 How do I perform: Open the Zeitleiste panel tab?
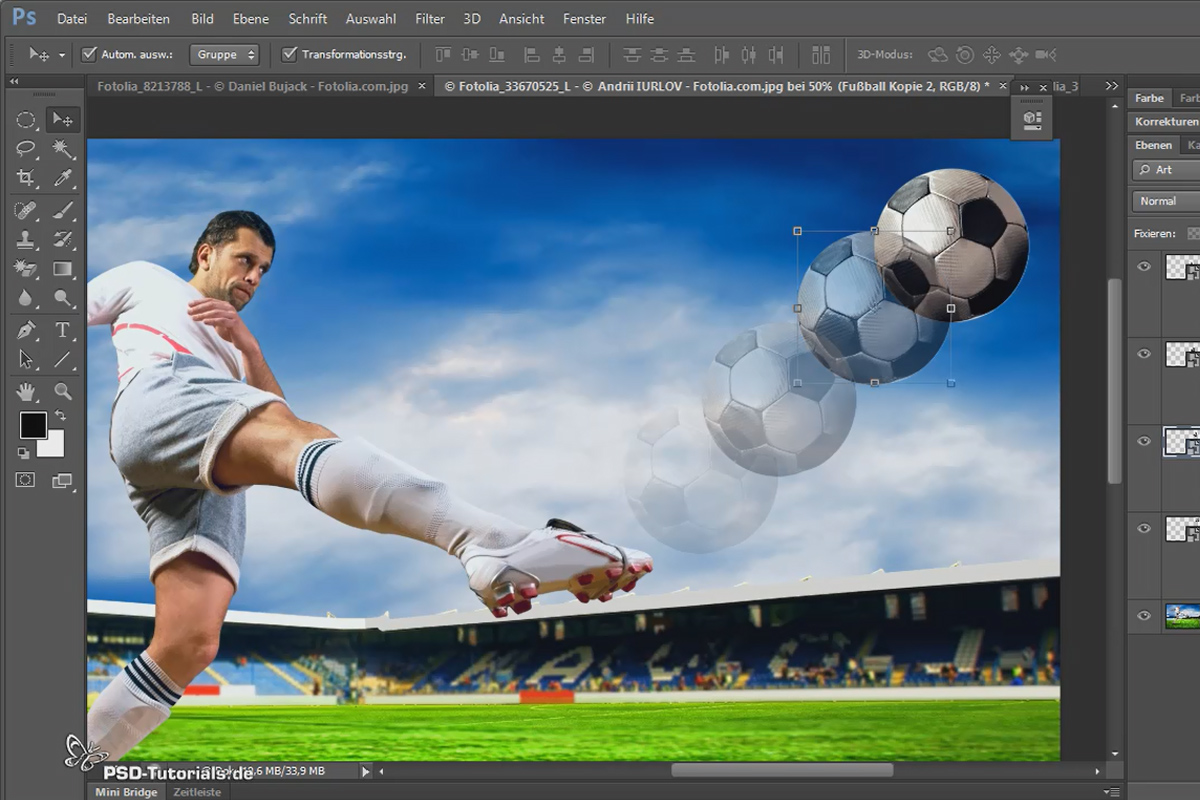click(x=196, y=791)
